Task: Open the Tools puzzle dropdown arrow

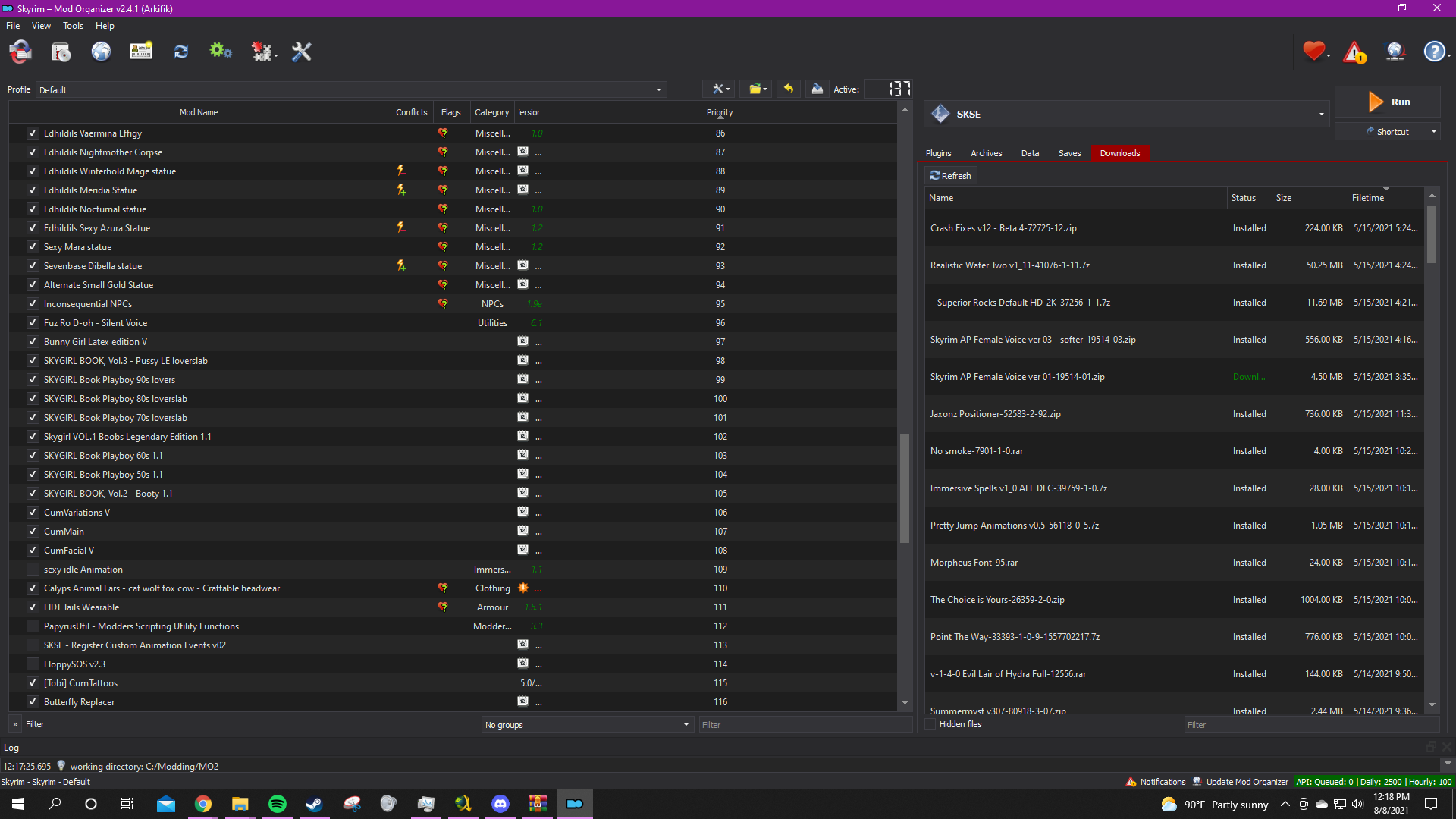Action: tap(275, 55)
